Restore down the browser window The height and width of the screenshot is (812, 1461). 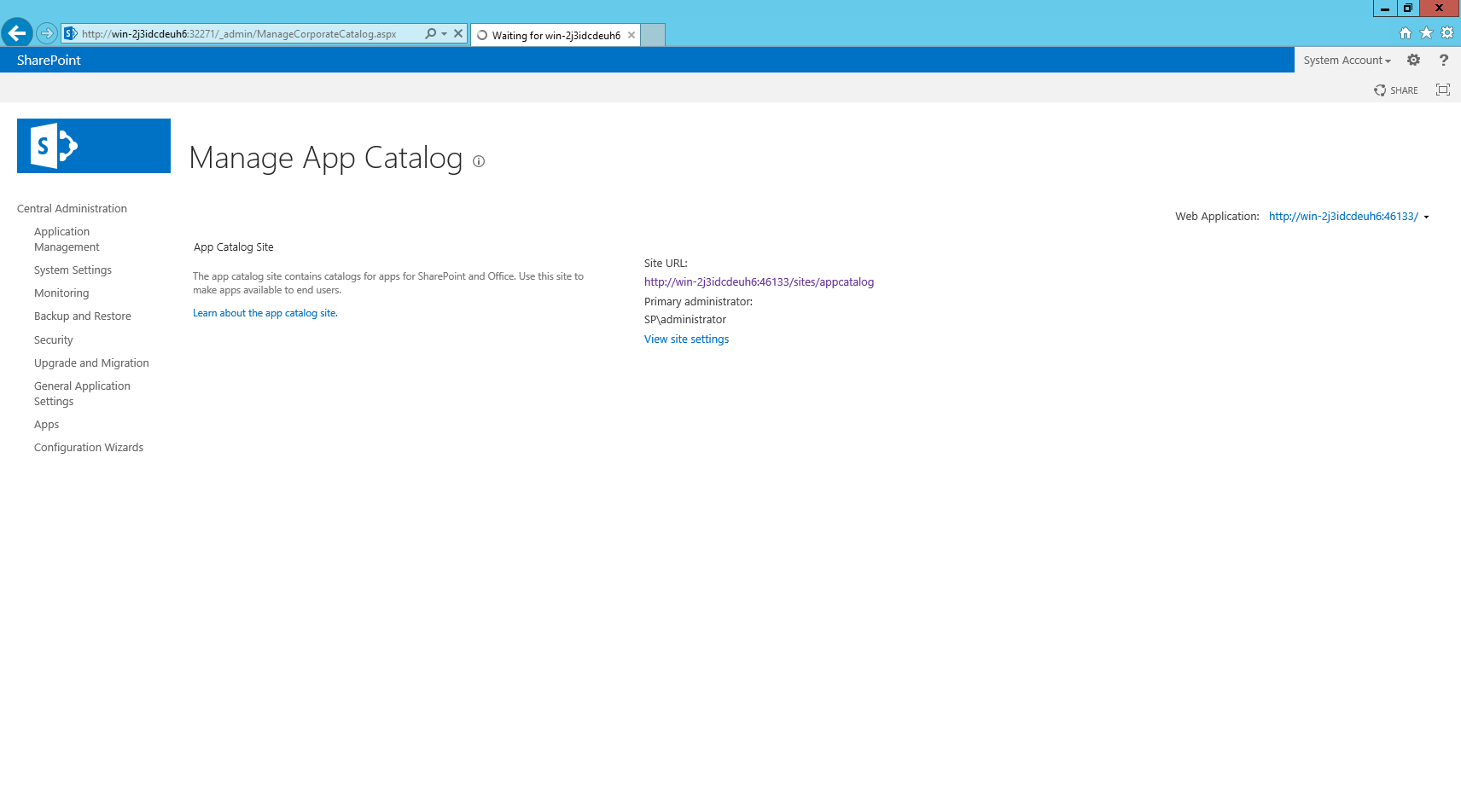(x=1408, y=9)
